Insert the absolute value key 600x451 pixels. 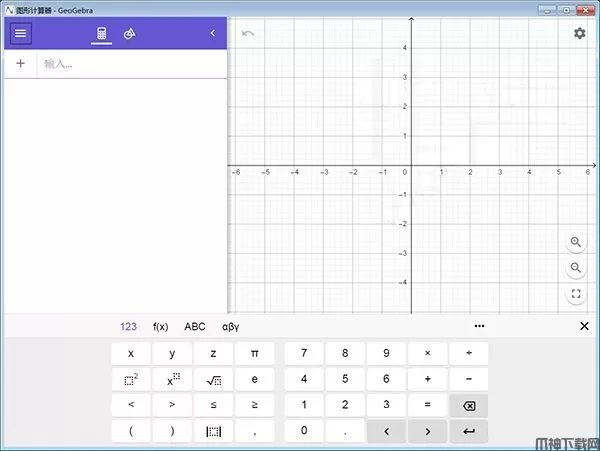[213, 431]
